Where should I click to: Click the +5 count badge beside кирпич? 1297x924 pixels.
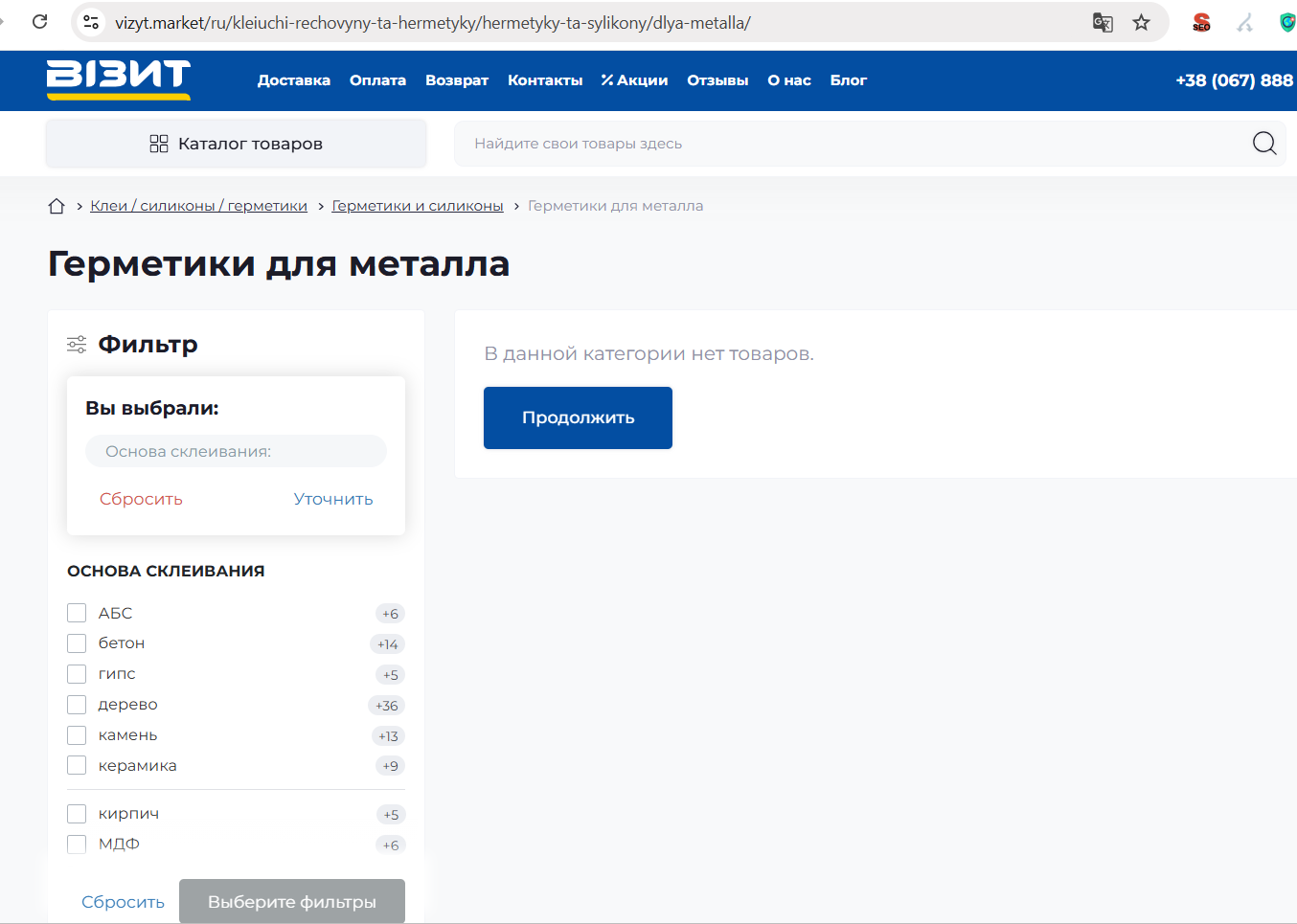coord(390,815)
